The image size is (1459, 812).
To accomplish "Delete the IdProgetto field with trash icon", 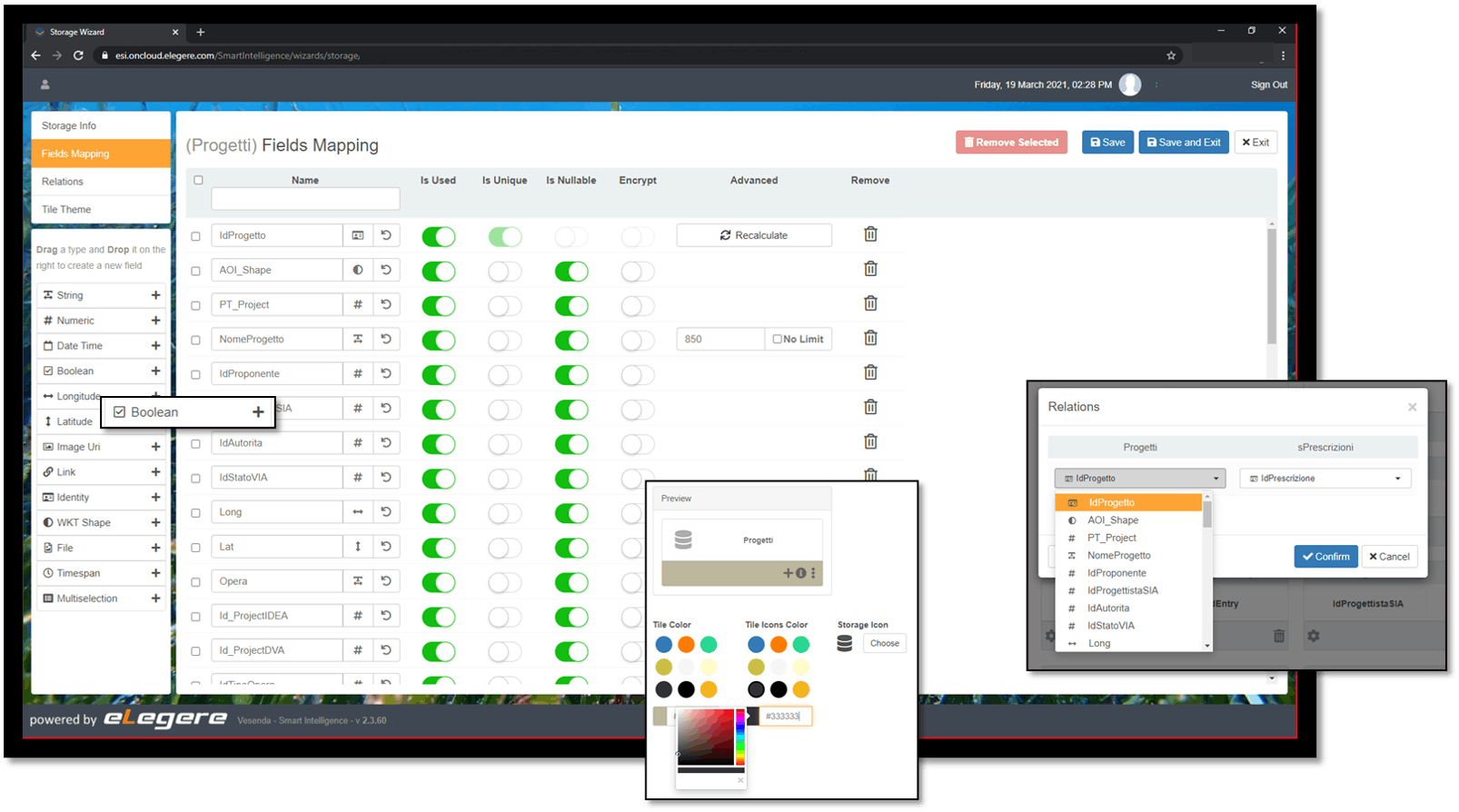I will (870, 234).
